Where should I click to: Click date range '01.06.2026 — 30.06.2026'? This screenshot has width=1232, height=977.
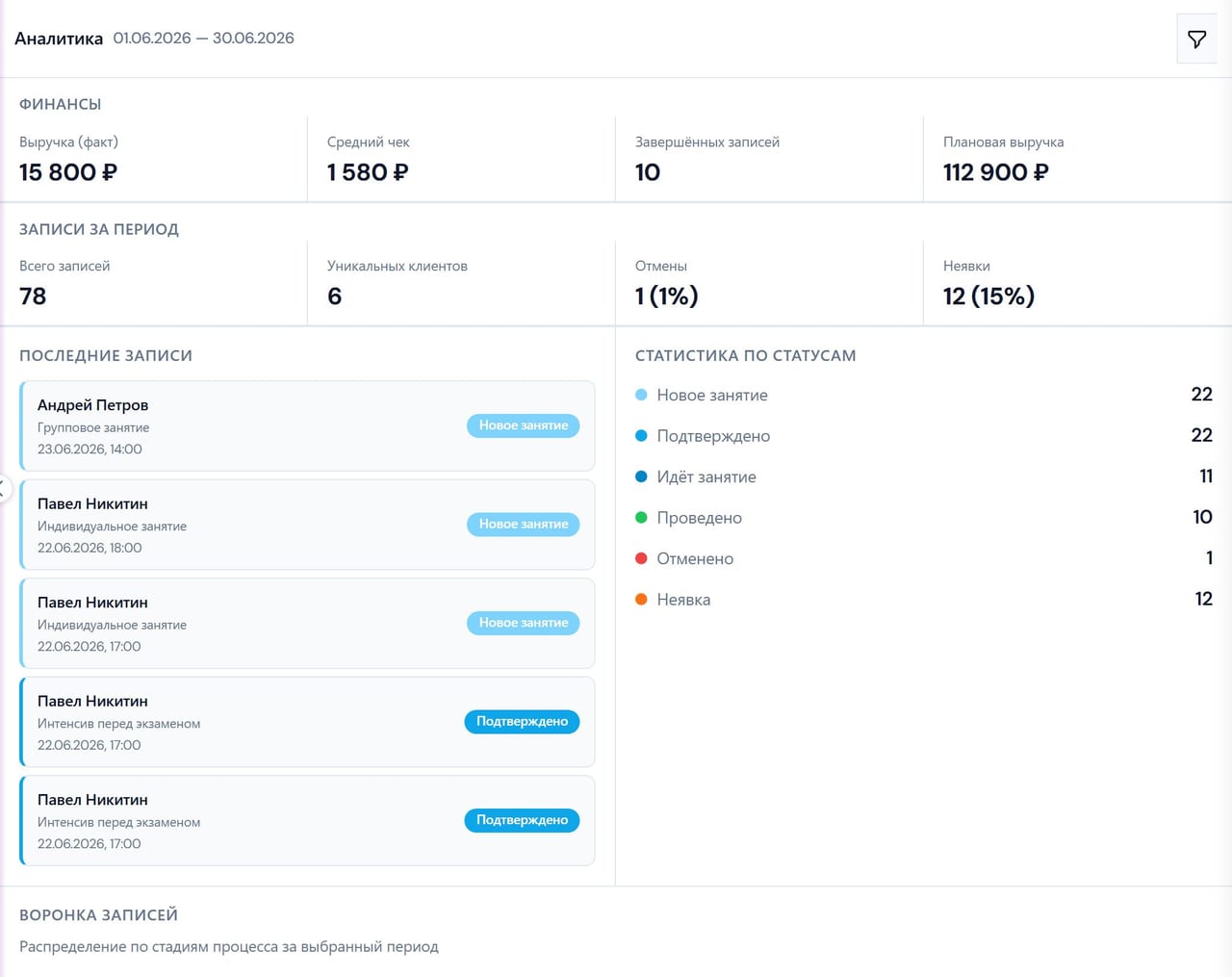204,39
